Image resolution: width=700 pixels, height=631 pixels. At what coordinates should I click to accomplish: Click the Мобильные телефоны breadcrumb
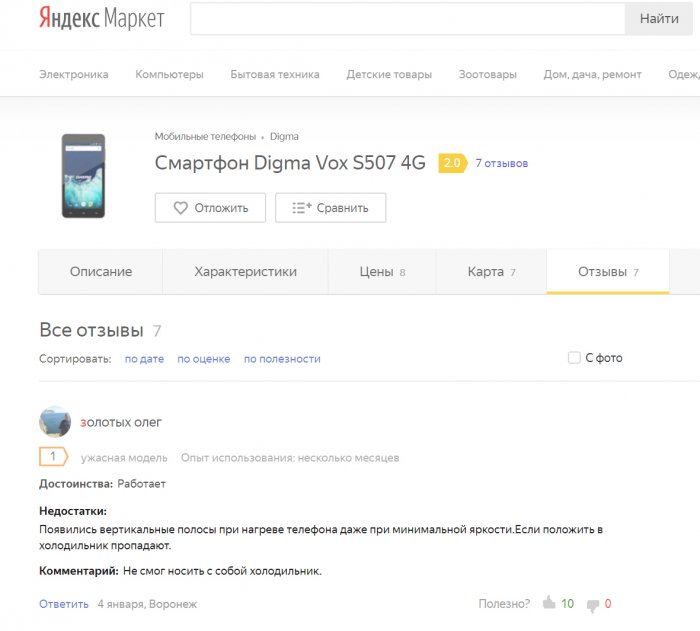coord(205,136)
